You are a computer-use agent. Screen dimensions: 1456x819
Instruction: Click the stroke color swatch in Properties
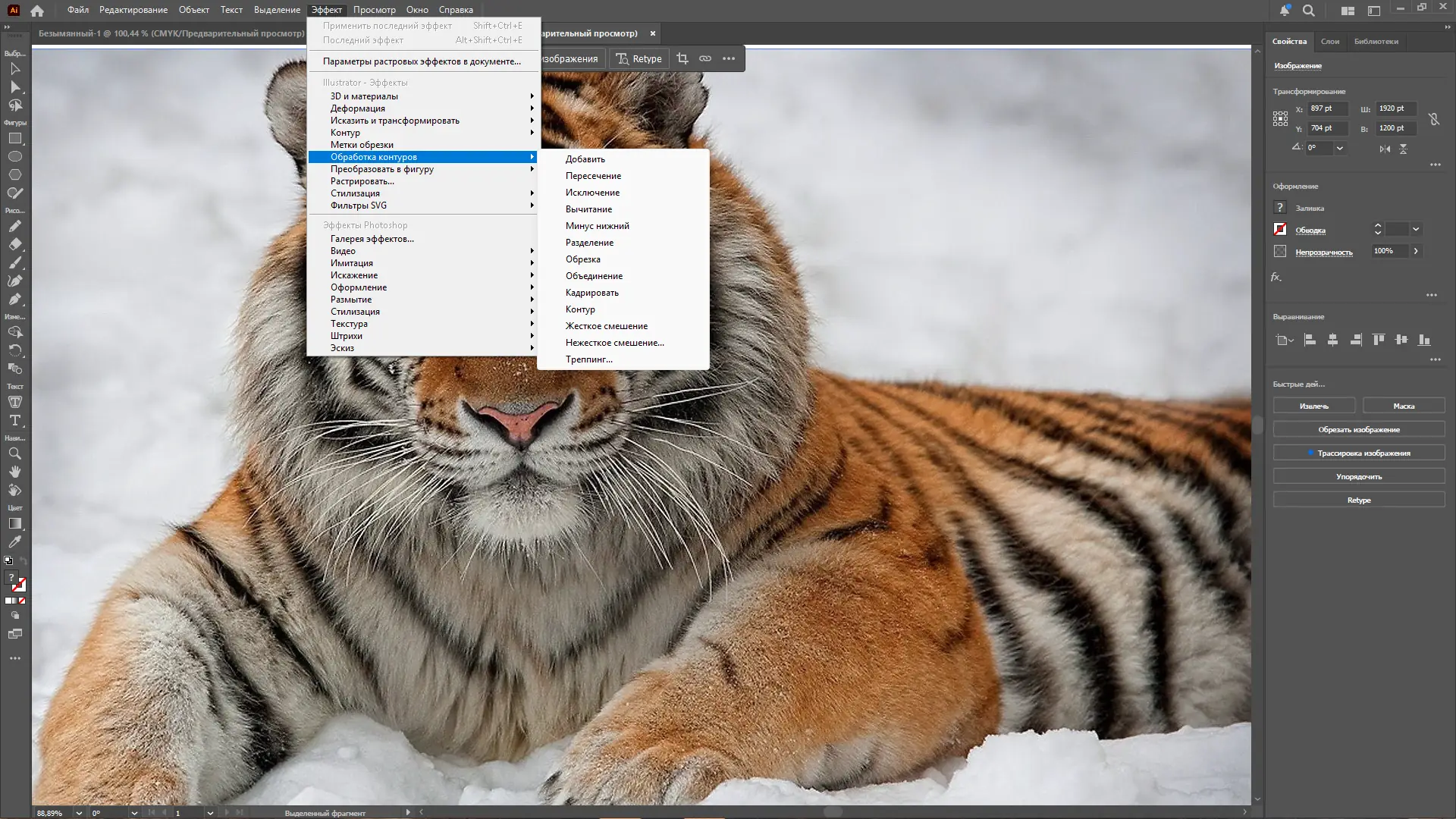pyautogui.click(x=1280, y=229)
